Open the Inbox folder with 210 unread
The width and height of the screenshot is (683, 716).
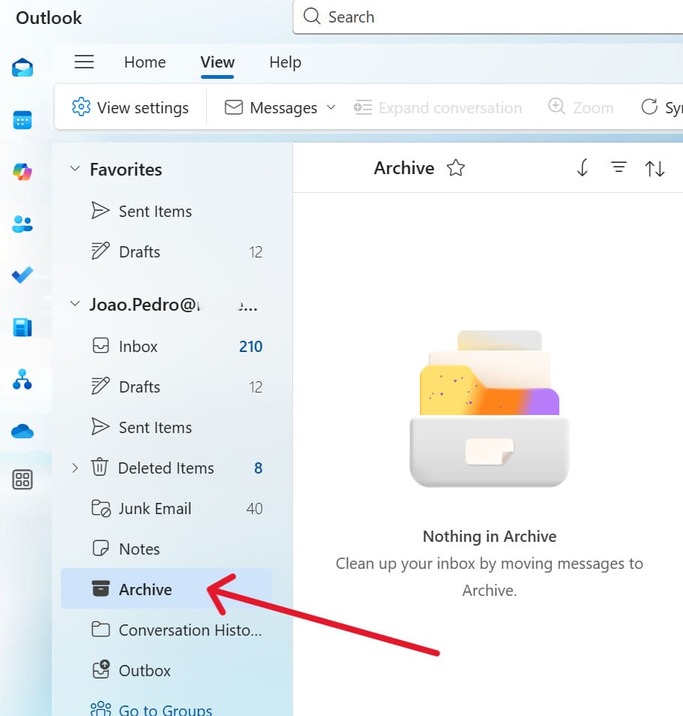point(166,346)
